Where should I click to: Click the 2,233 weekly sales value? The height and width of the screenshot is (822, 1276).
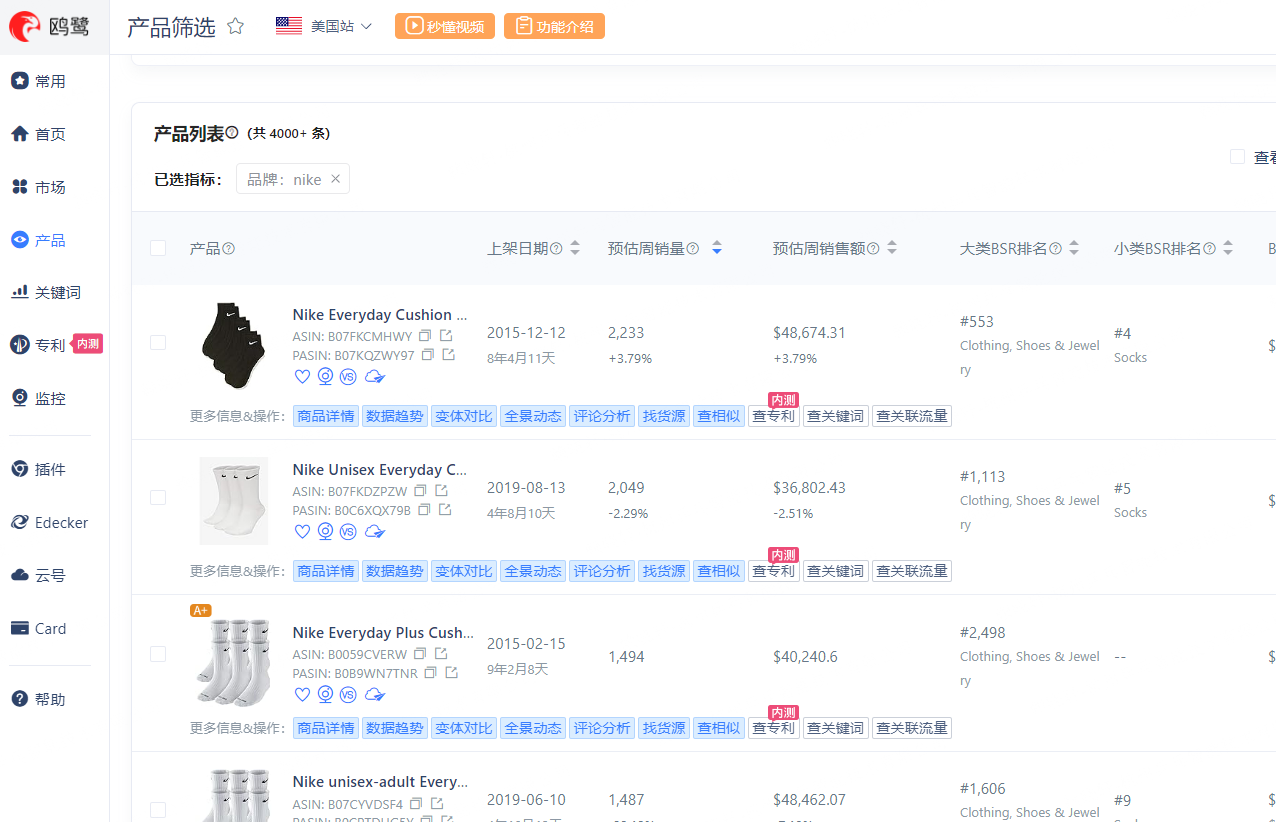626,332
